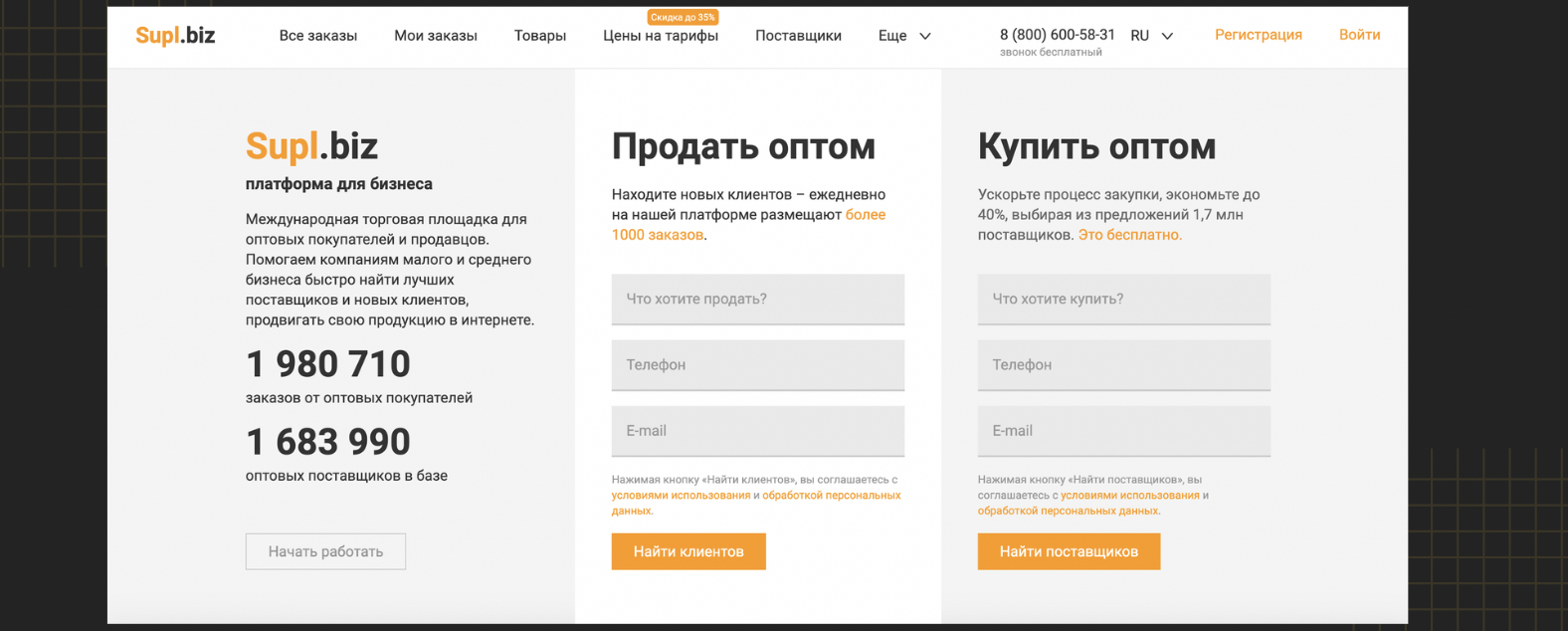Click the Купить оптом heading
Viewport: 1568px width, 631px height.
click(1096, 147)
